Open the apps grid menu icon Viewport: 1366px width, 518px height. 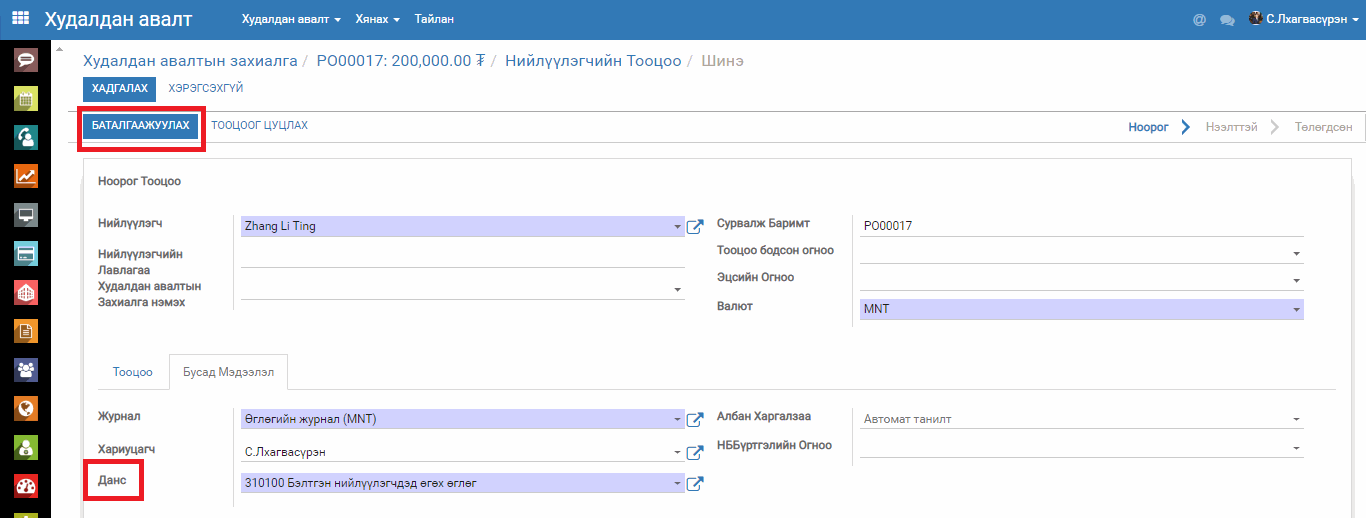point(20,19)
